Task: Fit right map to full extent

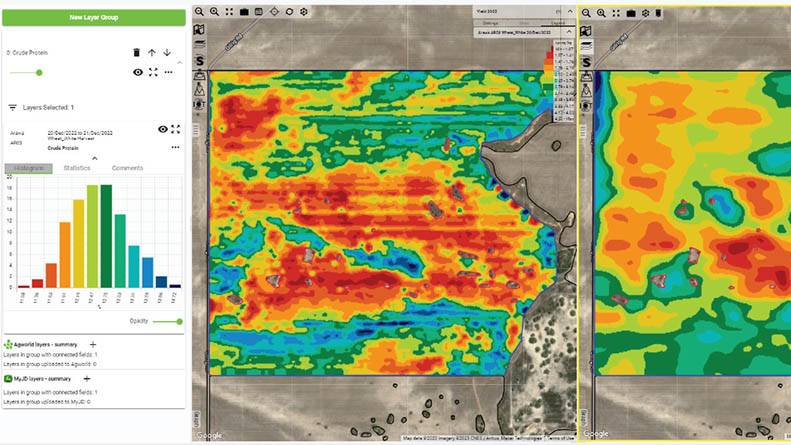Action: coord(616,13)
